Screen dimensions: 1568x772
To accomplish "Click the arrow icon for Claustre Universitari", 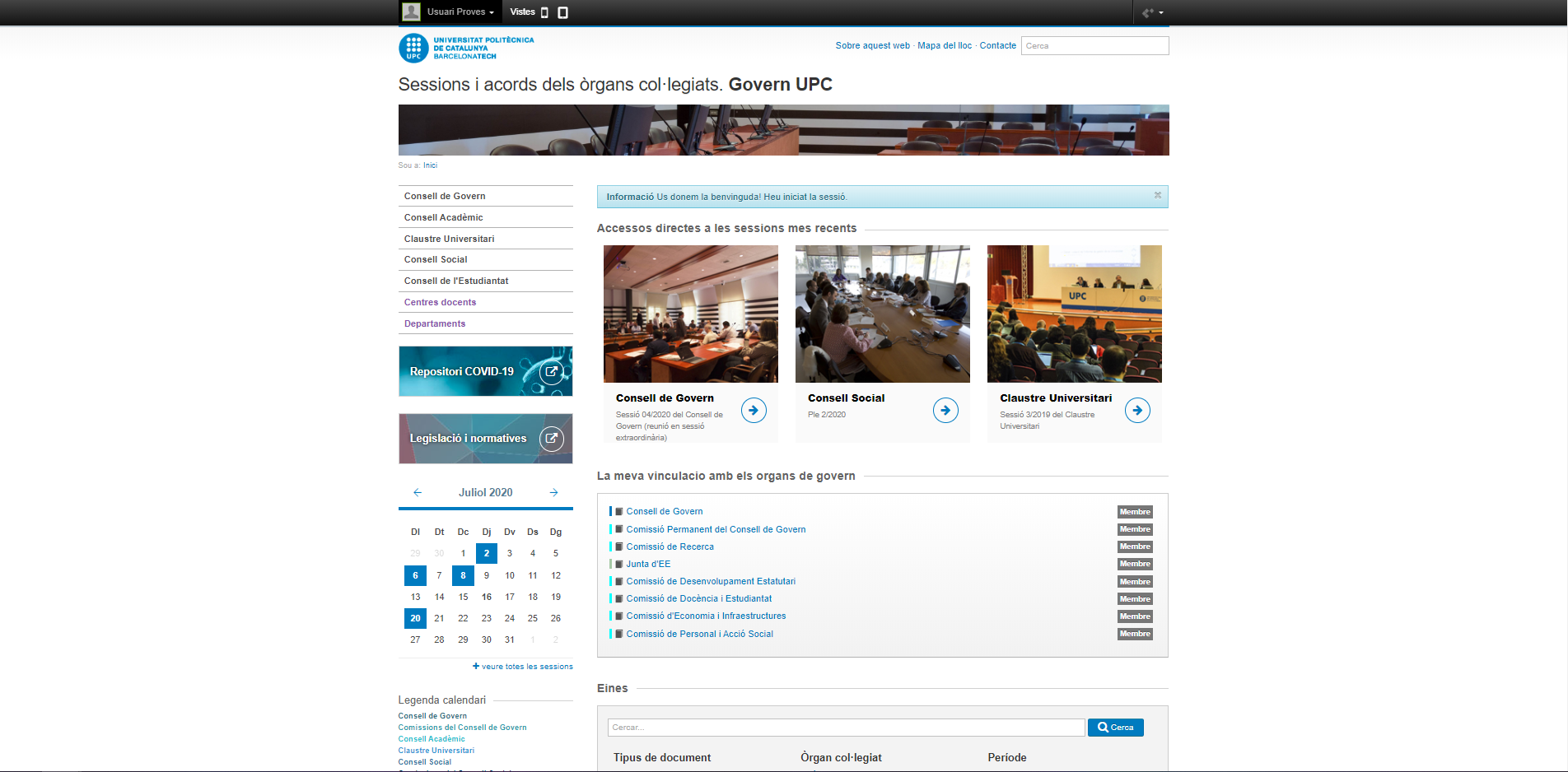I will click(1136, 410).
